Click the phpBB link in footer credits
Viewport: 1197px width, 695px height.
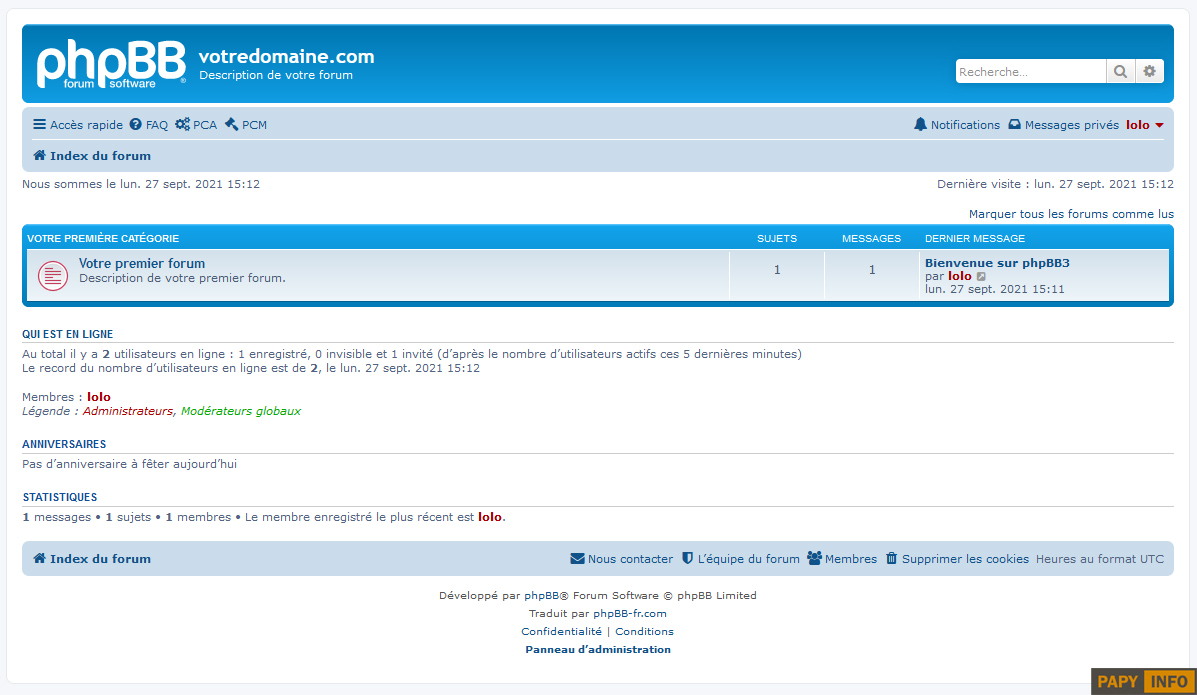tap(540, 596)
